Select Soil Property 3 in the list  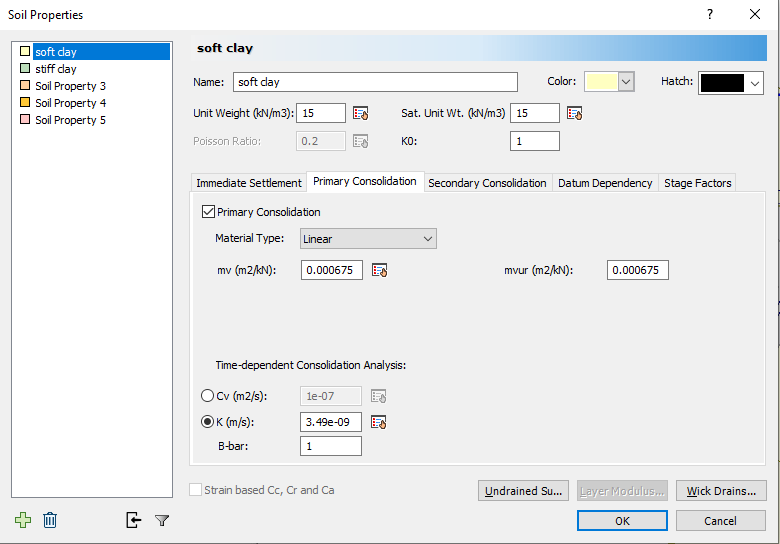pyautogui.click(x=70, y=86)
